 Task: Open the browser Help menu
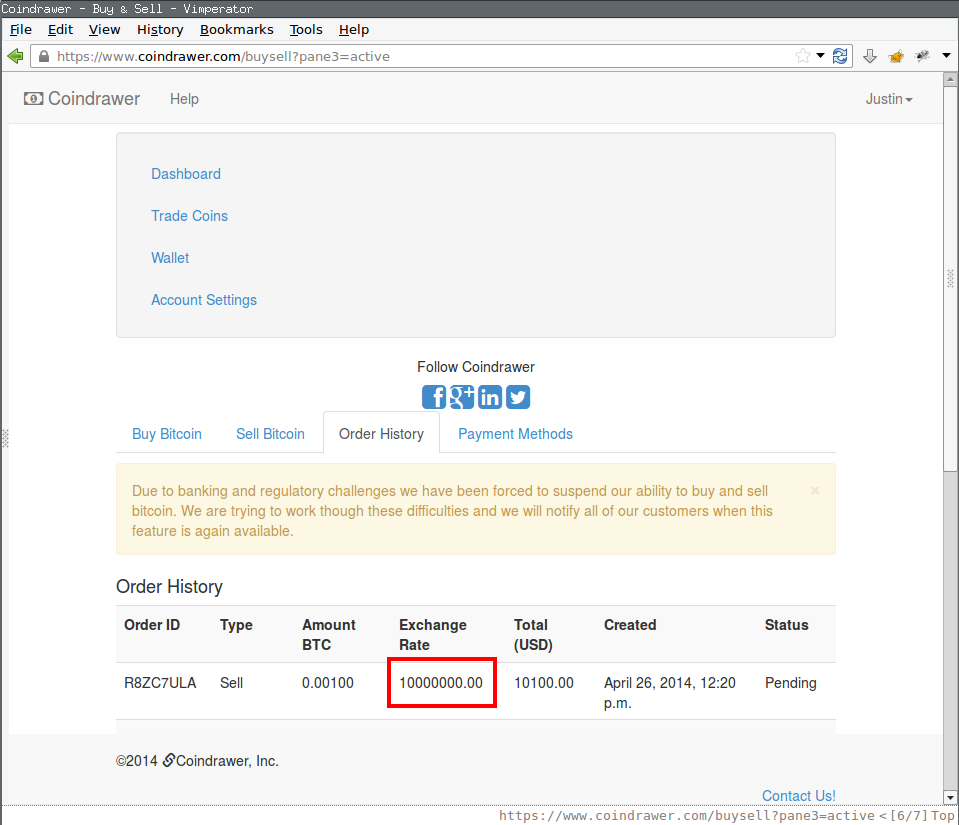pos(354,29)
